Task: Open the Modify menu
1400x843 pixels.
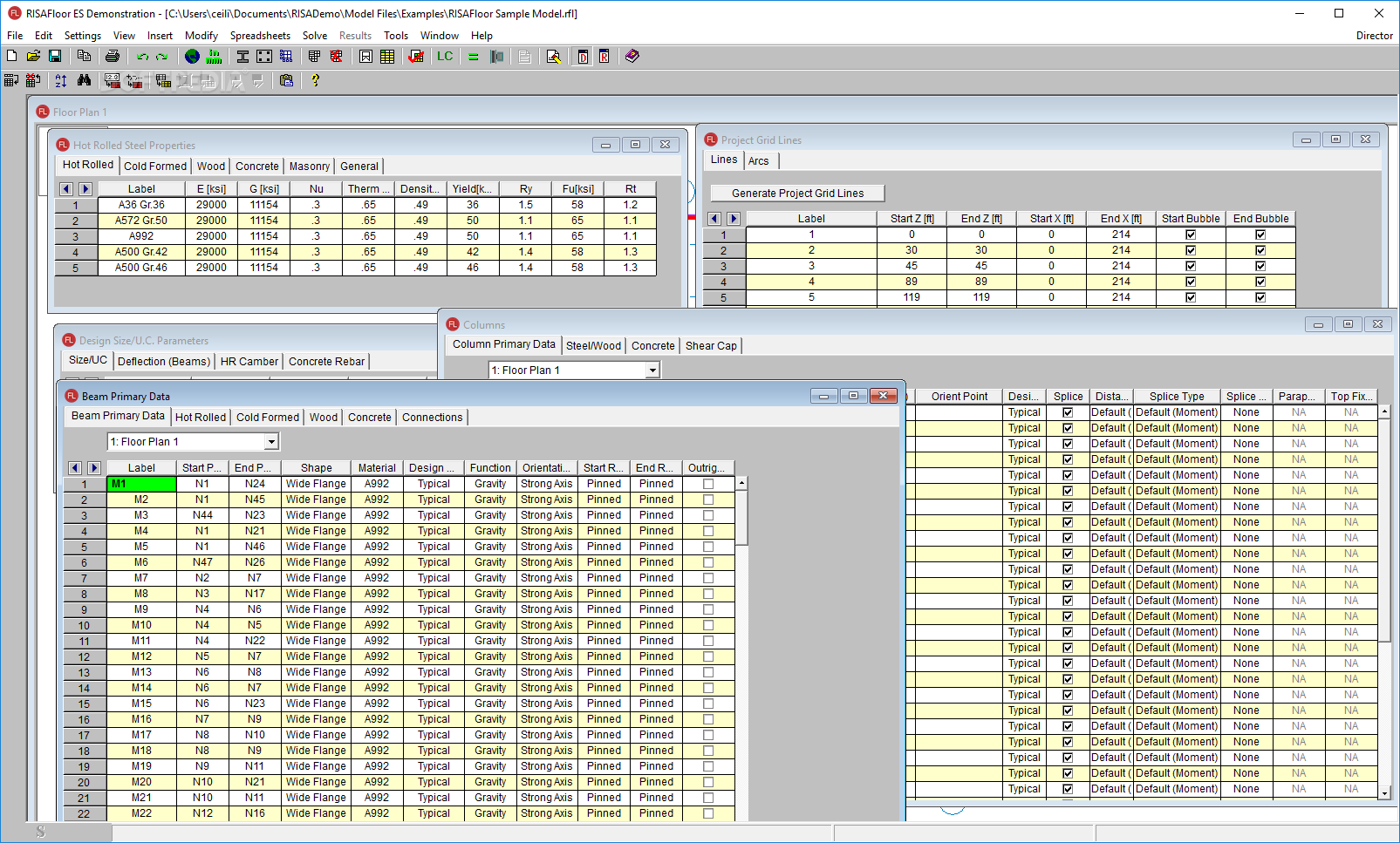Action: [201, 36]
